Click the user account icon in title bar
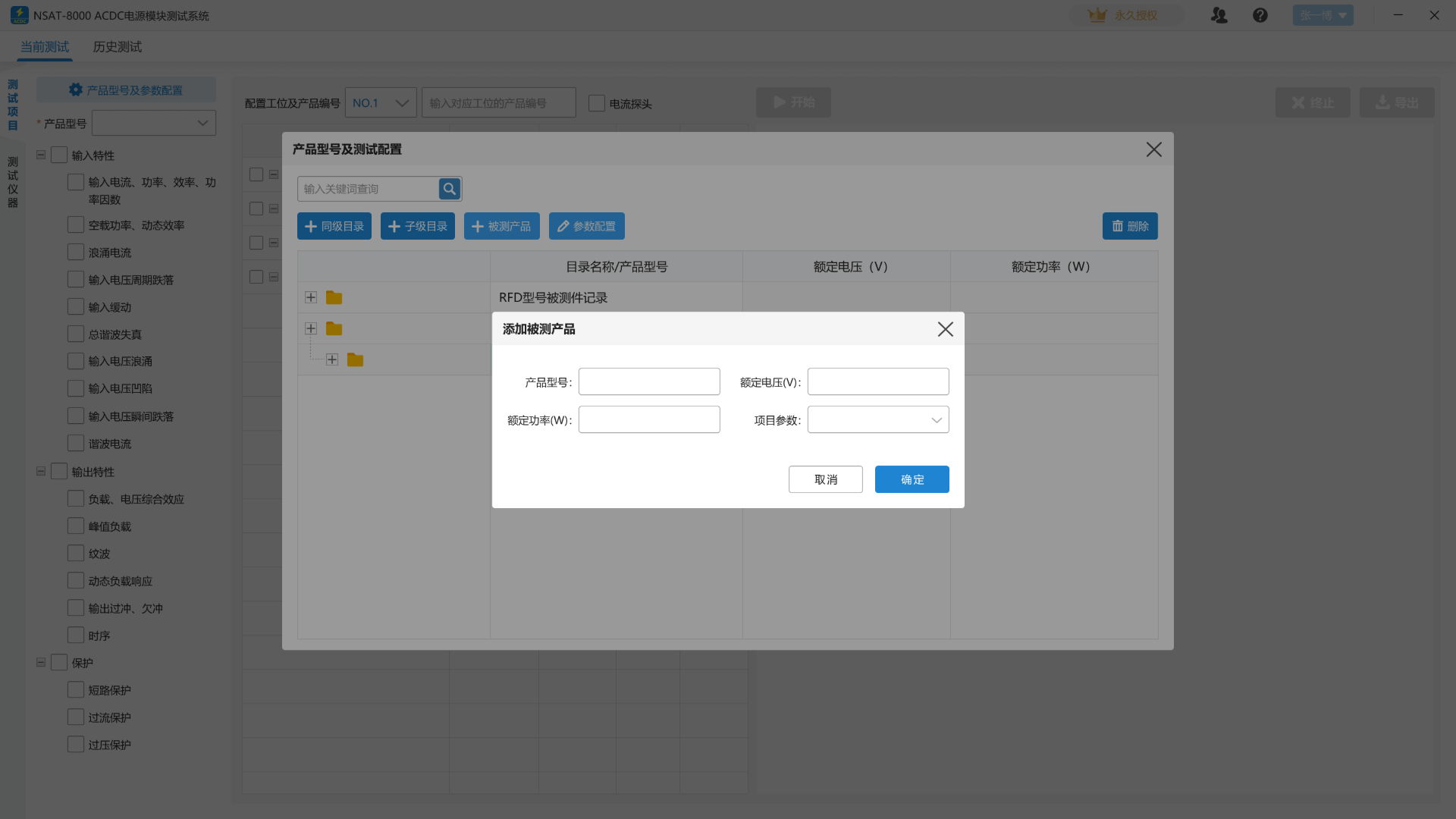Image resolution: width=1456 pixels, height=819 pixels. click(x=1219, y=15)
